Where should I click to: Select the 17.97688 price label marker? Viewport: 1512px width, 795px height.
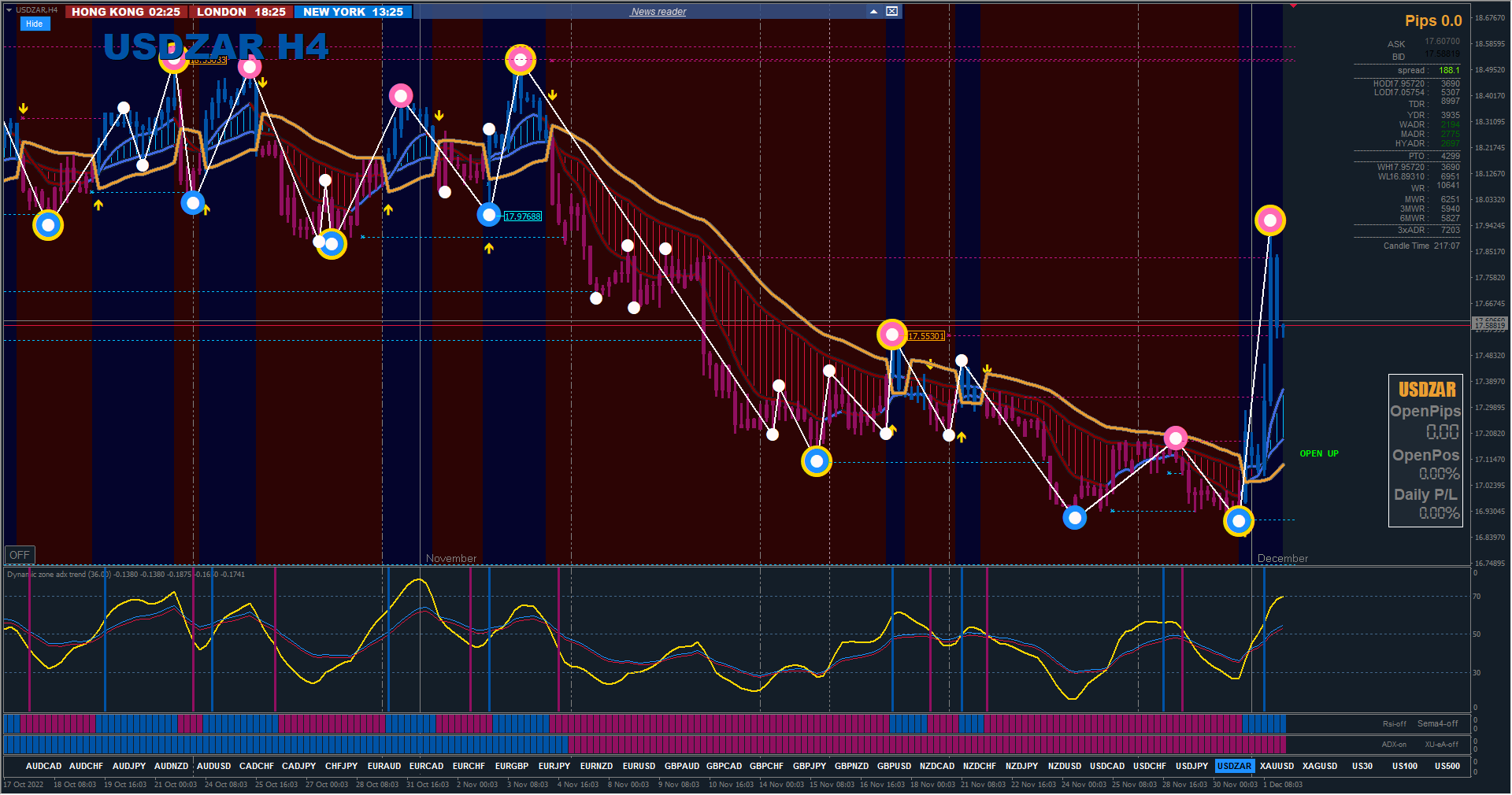pos(522,216)
